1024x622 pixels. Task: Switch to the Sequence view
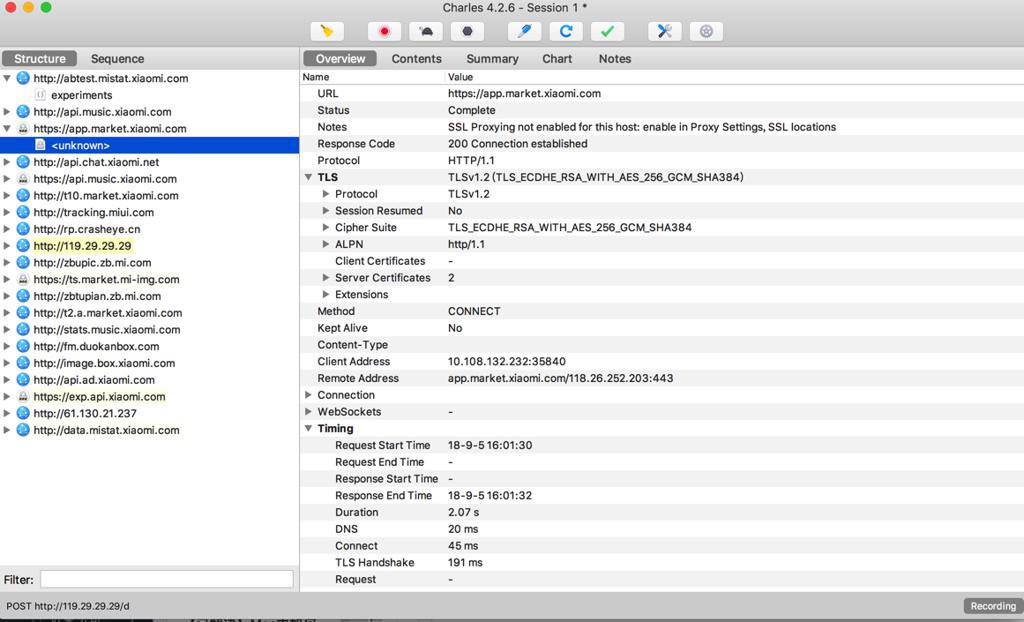point(118,59)
